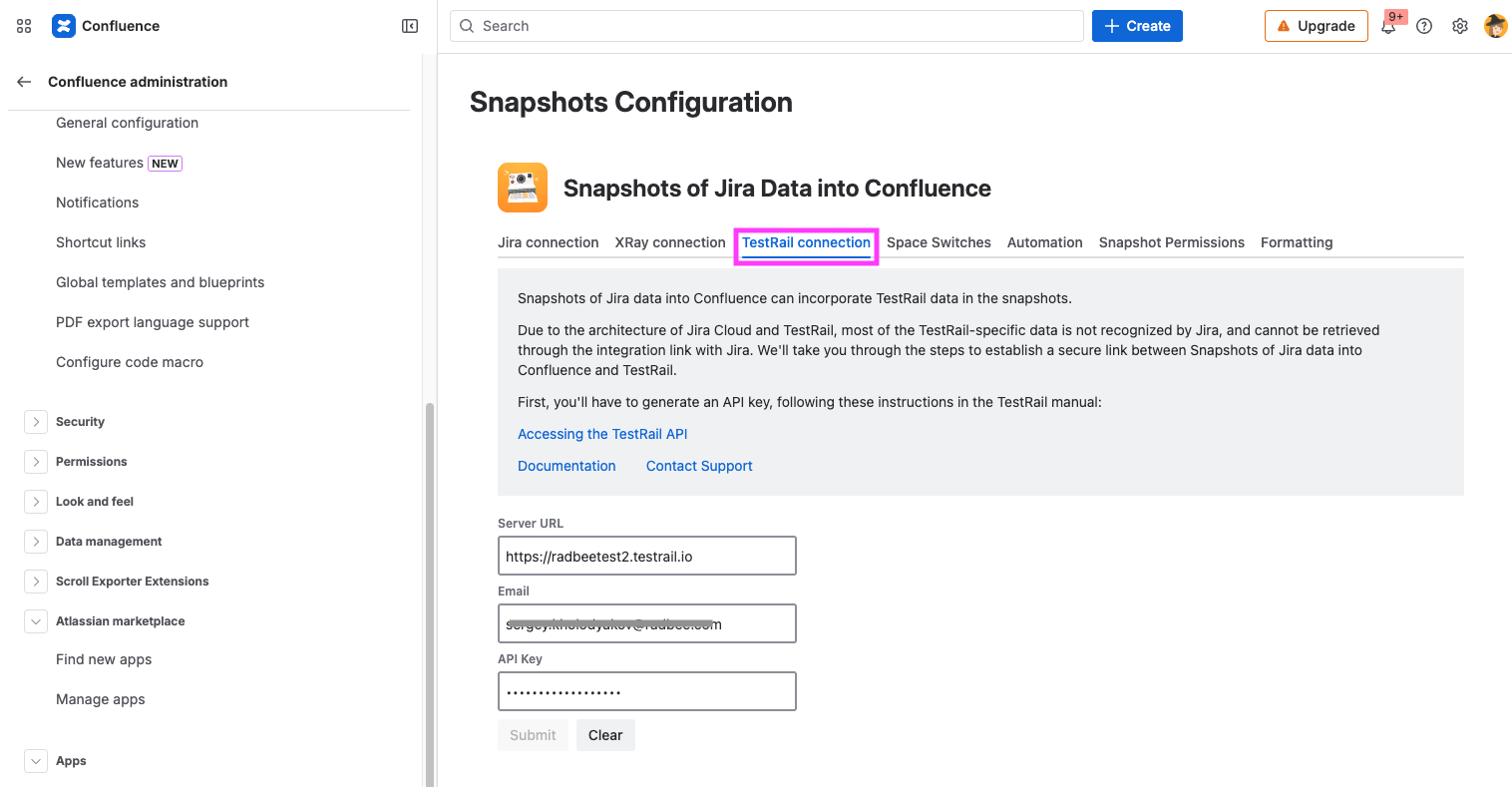
Task: Collapse the Apps section
Action: [36, 761]
